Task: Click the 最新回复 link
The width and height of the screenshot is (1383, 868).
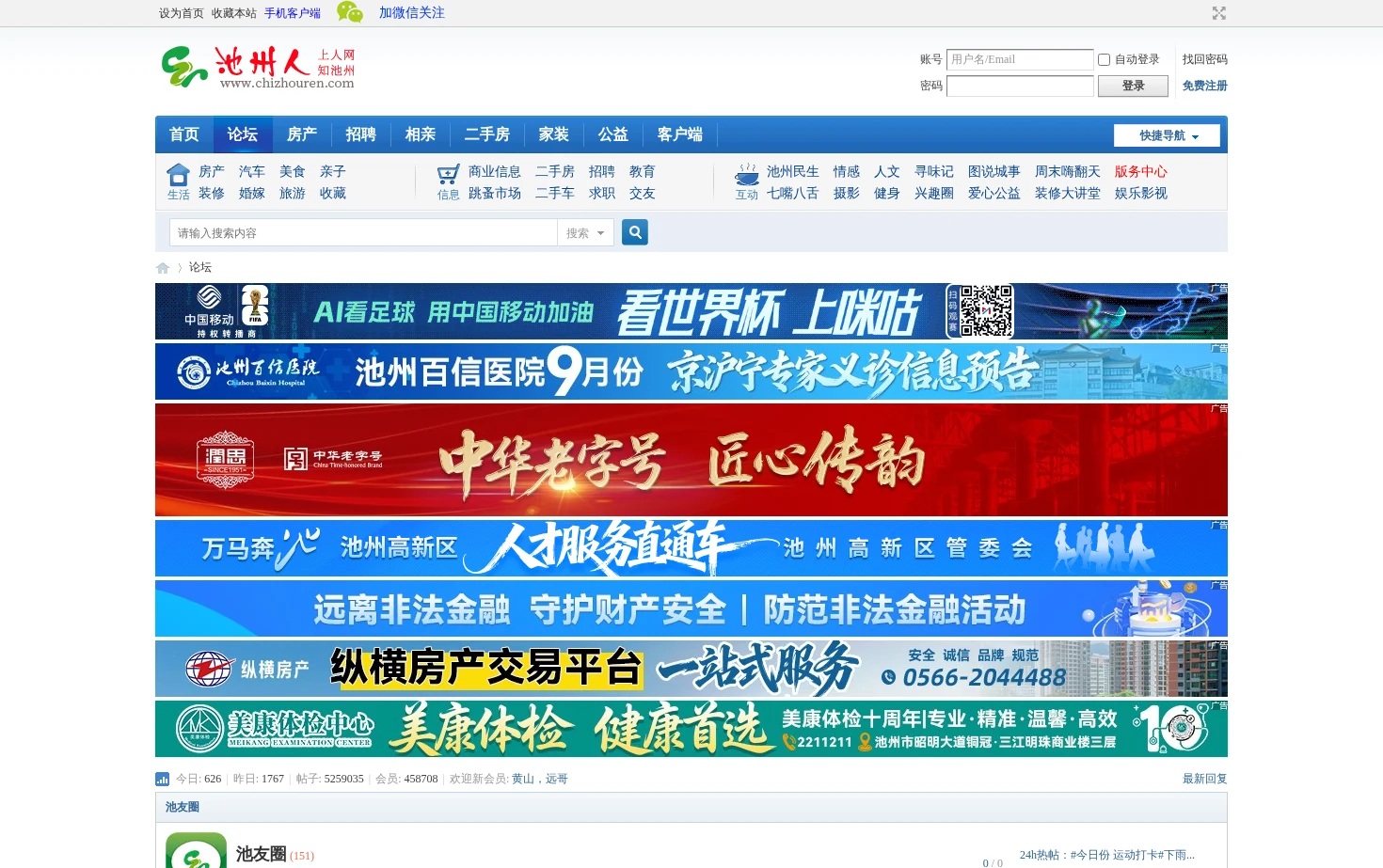Action: pyautogui.click(x=1205, y=779)
